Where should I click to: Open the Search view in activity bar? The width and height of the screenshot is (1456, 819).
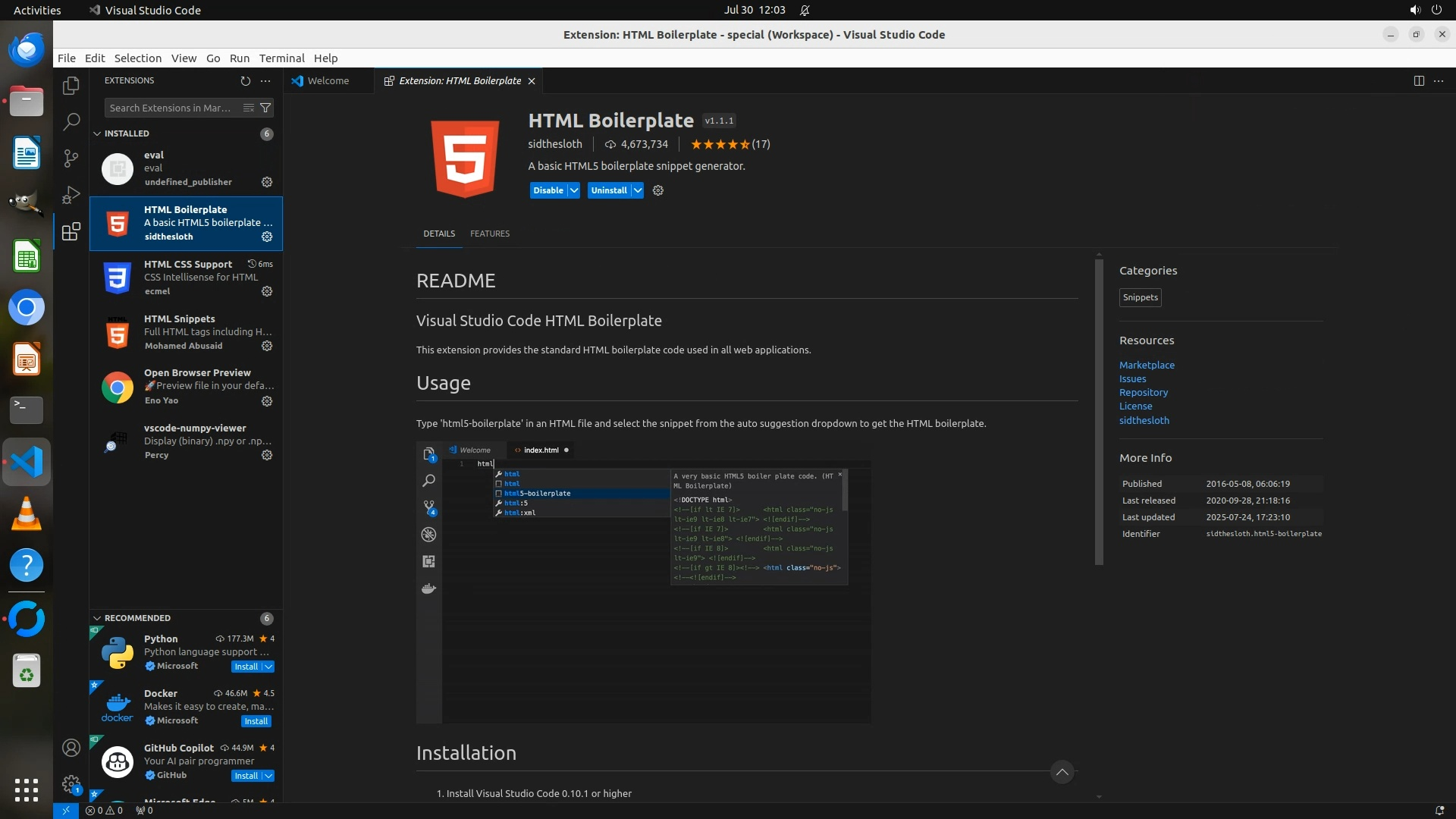tap(71, 121)
